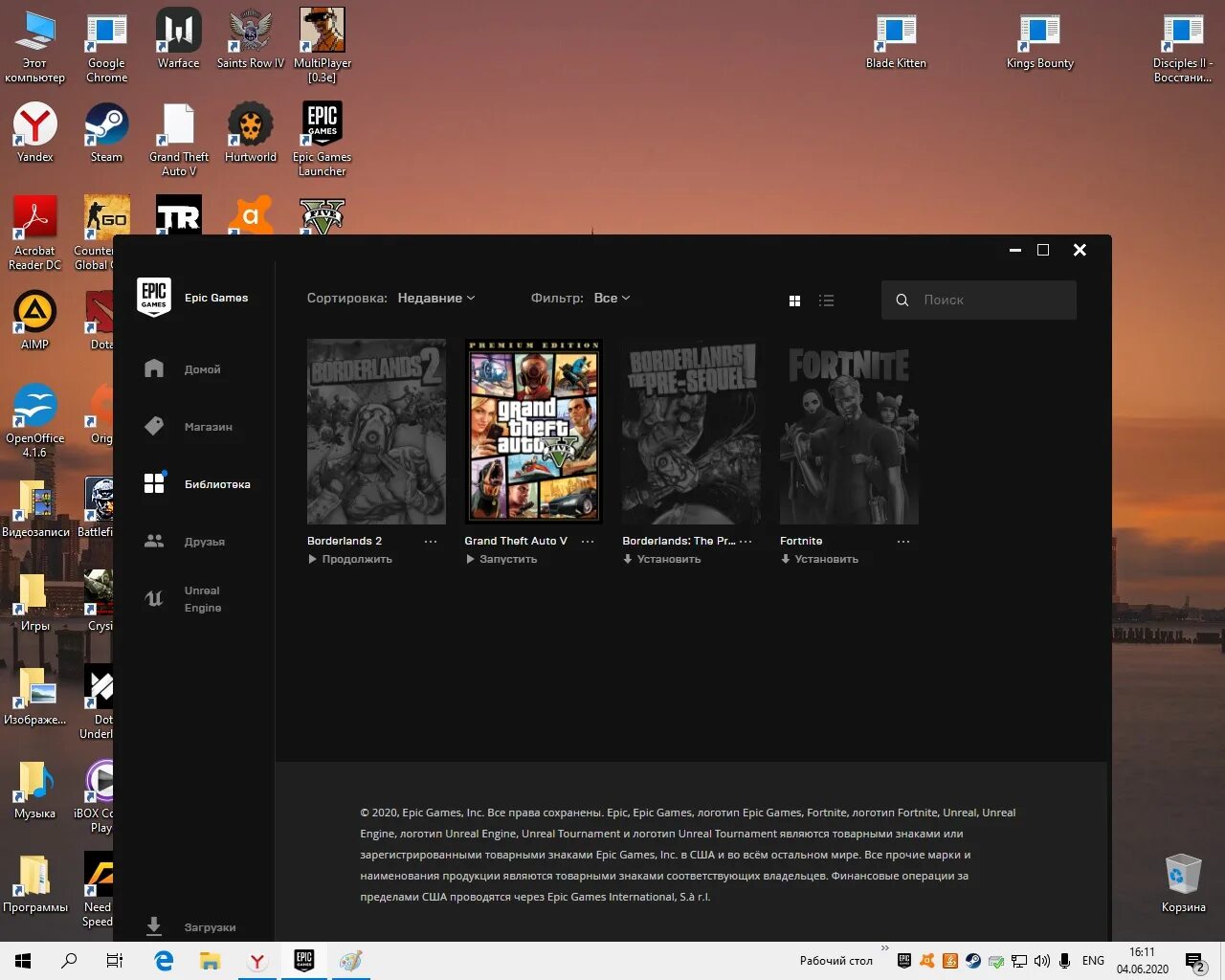The height and width of the screenshot is (980, 1225).
Task: Open the Unreal Engine section
Action: click(182, 599)
